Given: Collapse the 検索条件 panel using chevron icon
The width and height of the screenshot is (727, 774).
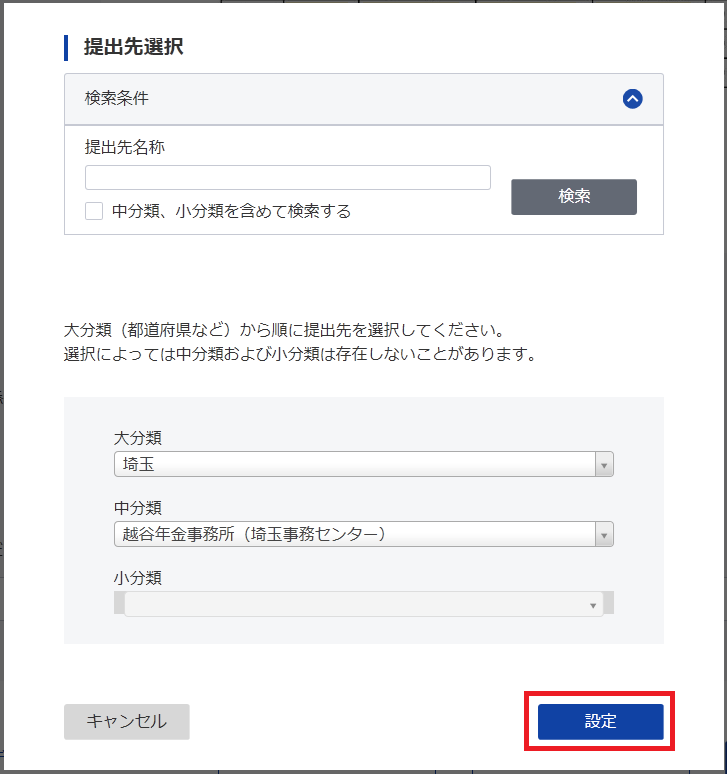Looking at the screenshot, I should 632,99.
